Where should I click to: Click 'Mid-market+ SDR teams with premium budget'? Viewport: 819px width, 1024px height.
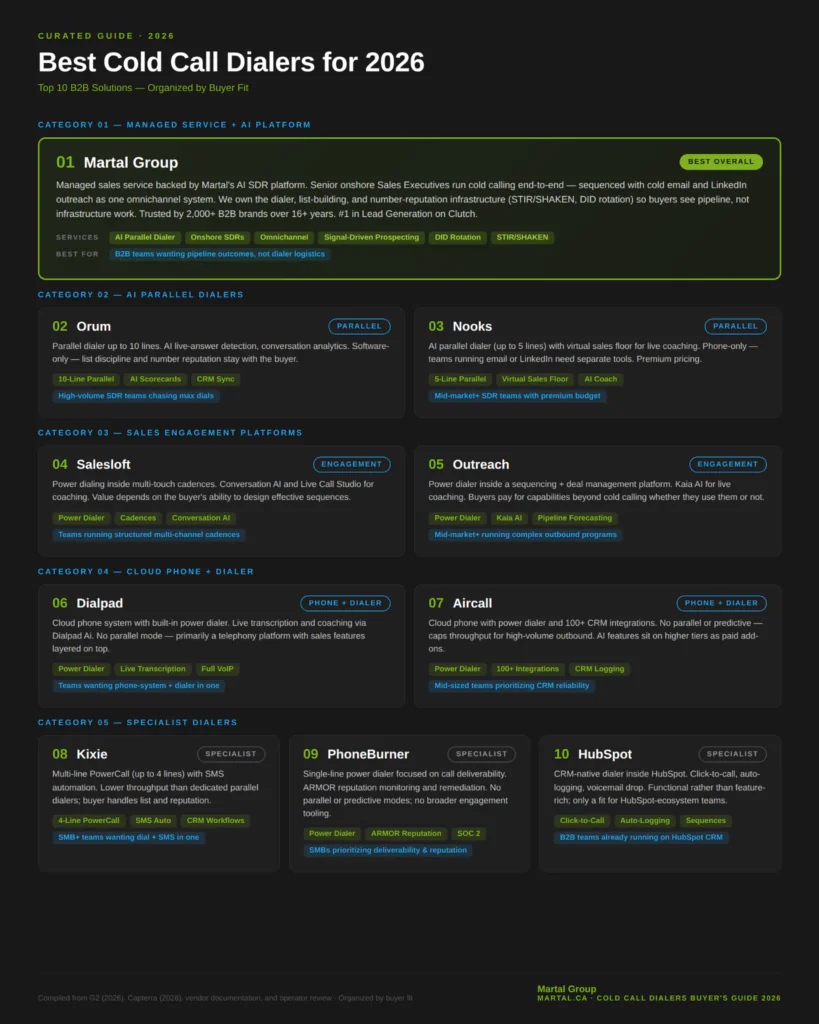[x=517, y=396]
